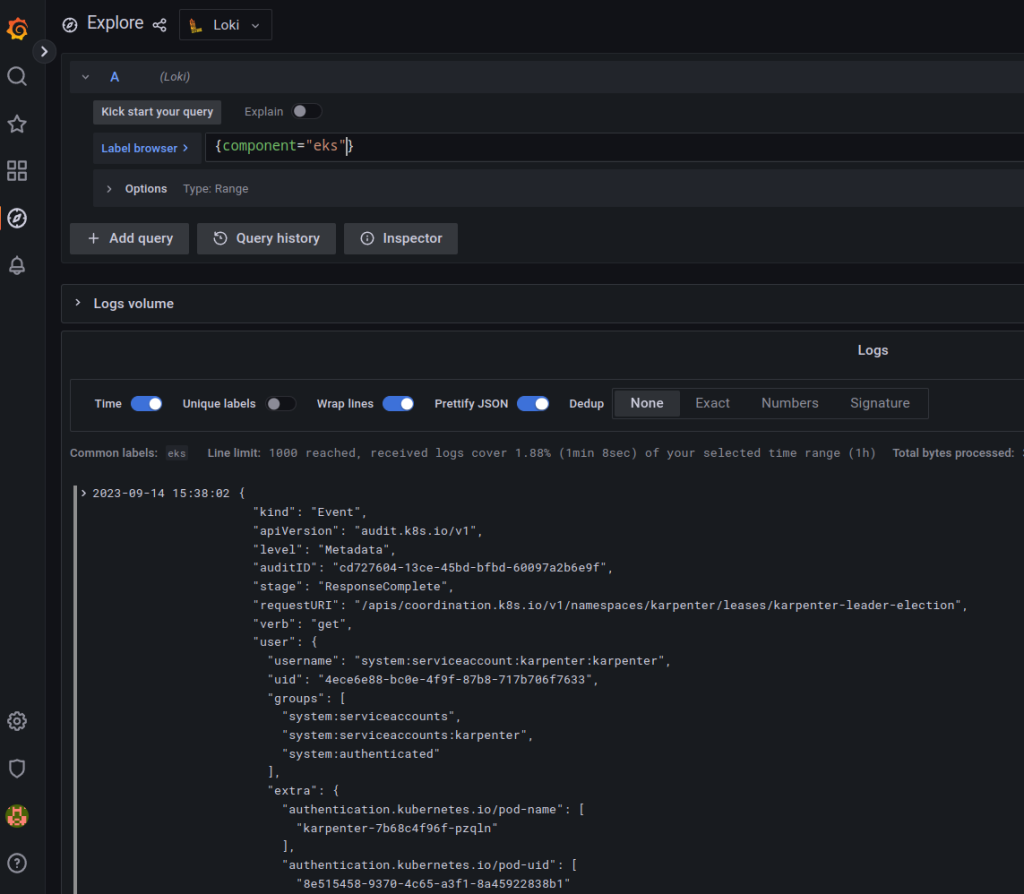Click the user profile avatar icon
The height and width of the screenshot is (894, 1024).
16,815
